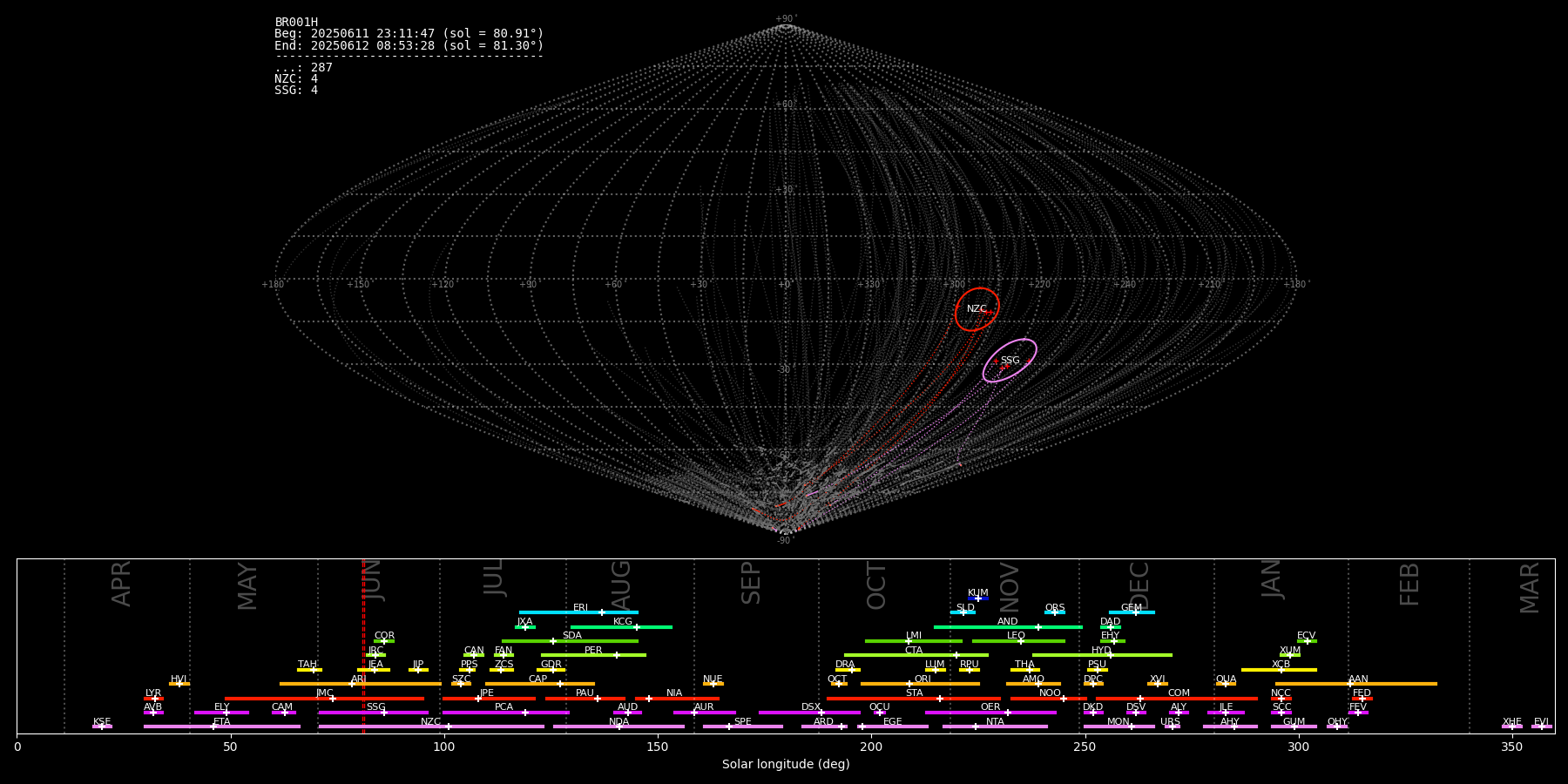Click the FEB month label

(x=1409, y=585)
